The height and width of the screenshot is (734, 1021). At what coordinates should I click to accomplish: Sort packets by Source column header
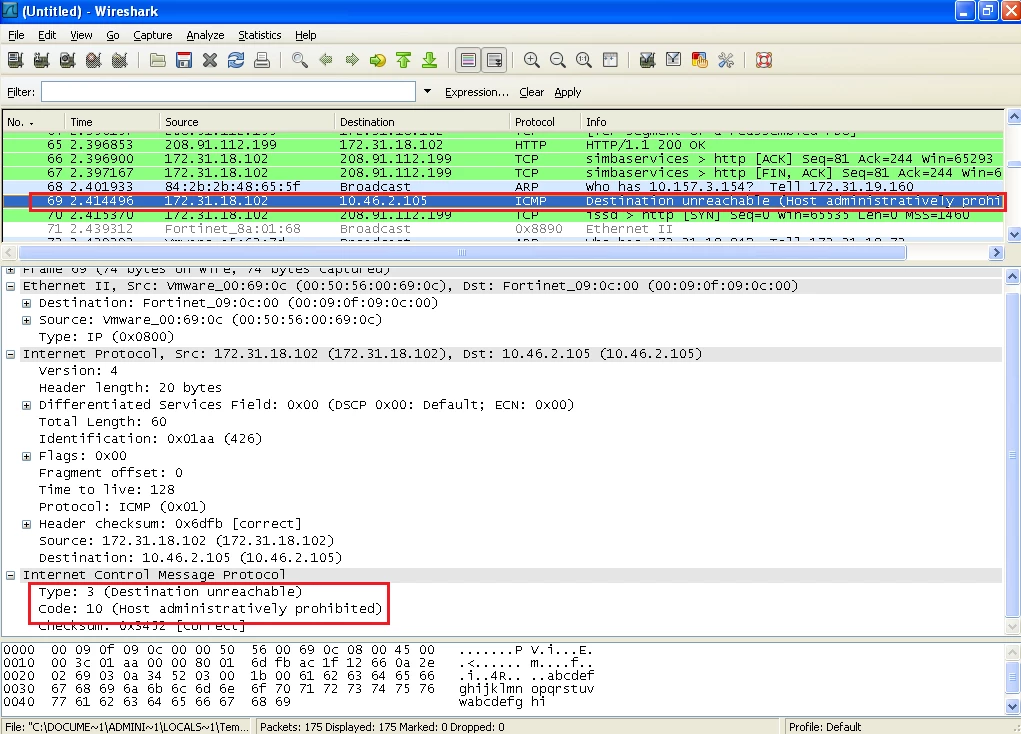coord(247,122)
